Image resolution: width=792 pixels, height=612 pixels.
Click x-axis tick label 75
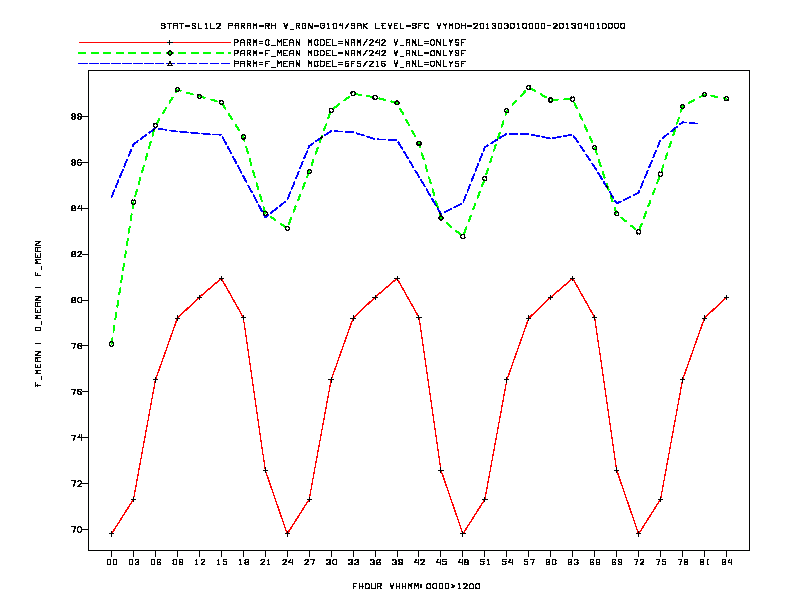pos(661,562)
